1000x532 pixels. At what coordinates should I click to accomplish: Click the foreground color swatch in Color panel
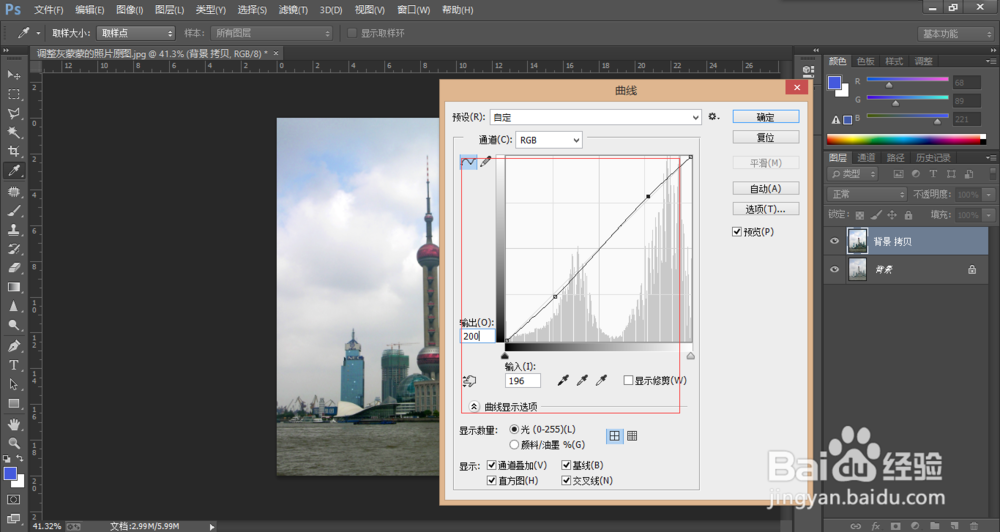click(x=834, y=83)
